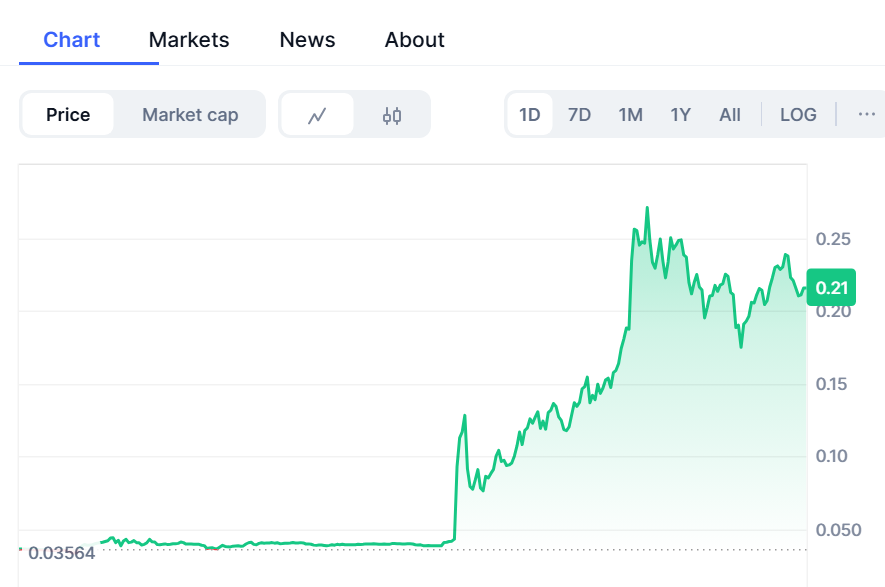The image size is (885, 587).
Task: Go to the Markets tab
Action: click(x=189, y=40)
